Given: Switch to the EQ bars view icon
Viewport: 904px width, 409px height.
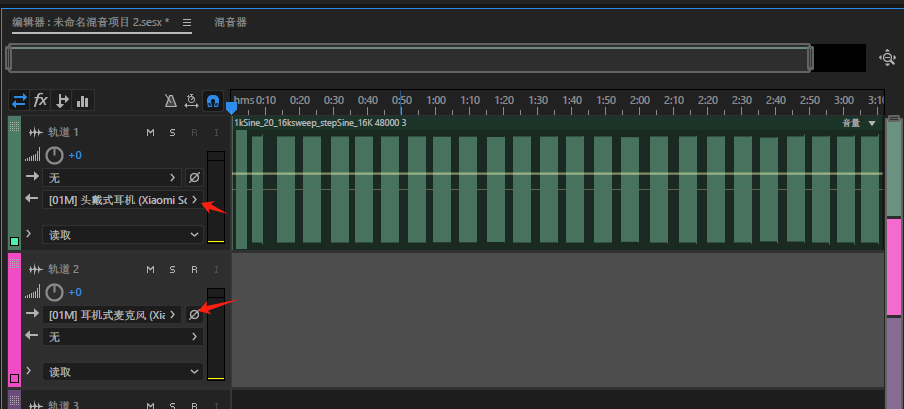Looking at the screenshot, I should tap(82, 101).
